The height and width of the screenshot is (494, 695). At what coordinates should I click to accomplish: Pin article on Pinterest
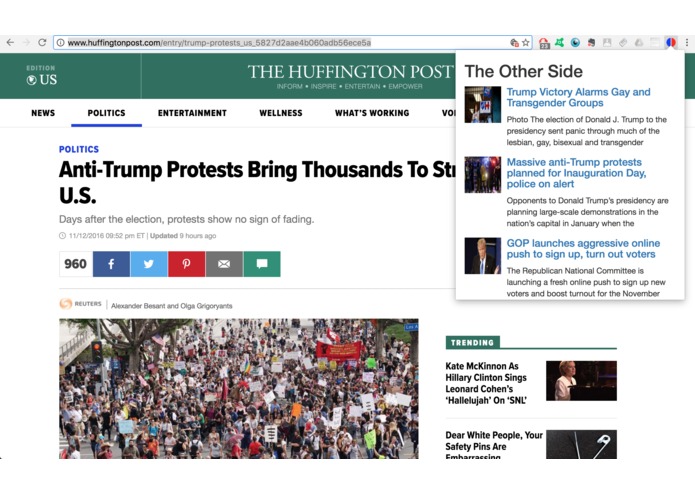[x=187, y=264]
